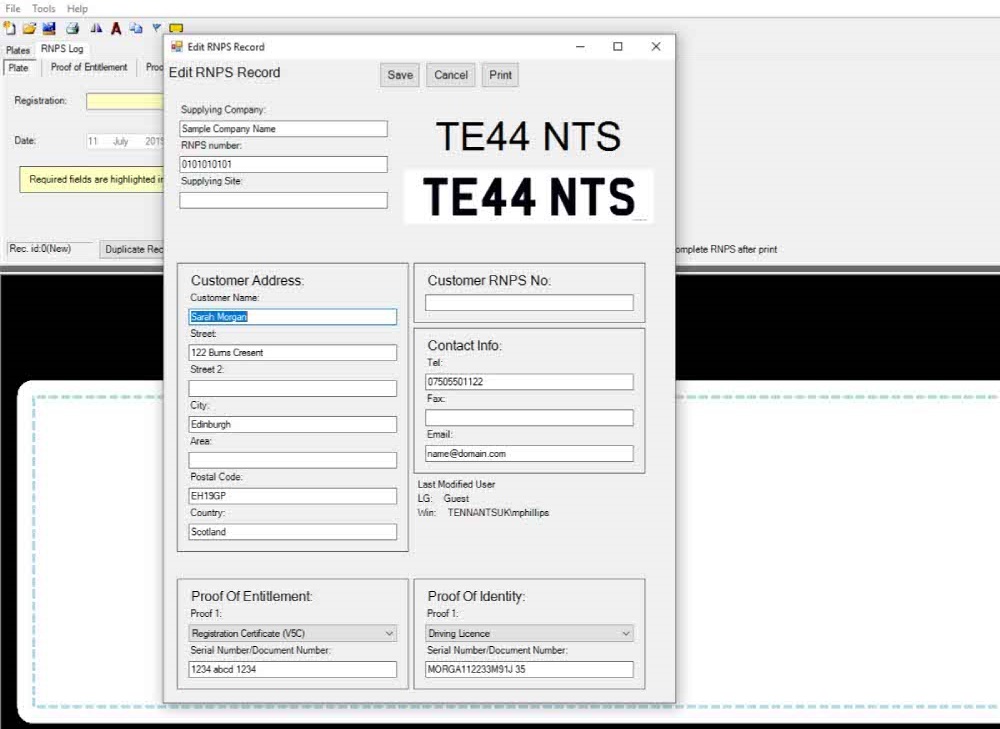The height and width of the screenshot is (729, 1000).
Task: Switch to the RNPS Log tab
Action: pyautogui.click(x=62, y=48)
